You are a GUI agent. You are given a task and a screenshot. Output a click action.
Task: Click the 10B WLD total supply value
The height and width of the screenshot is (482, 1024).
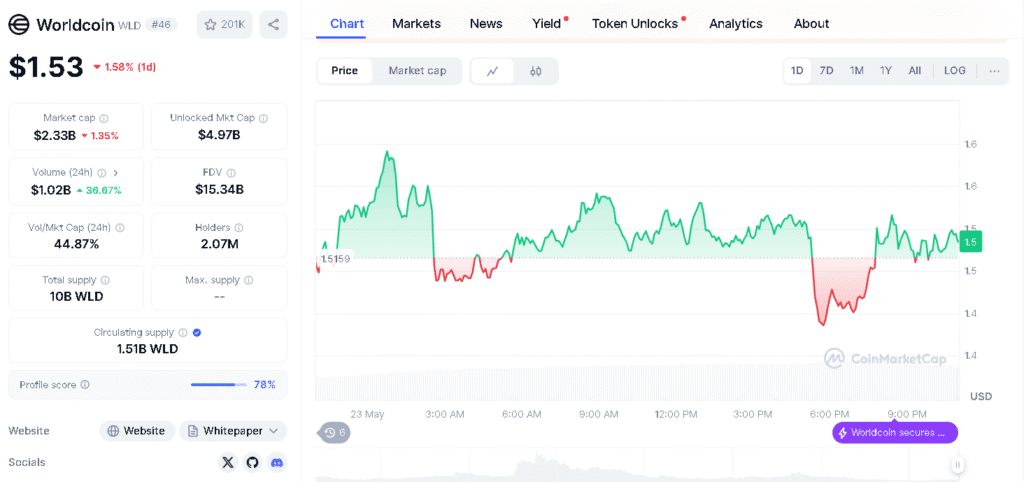pyautogui.click(x=76, y=297)
